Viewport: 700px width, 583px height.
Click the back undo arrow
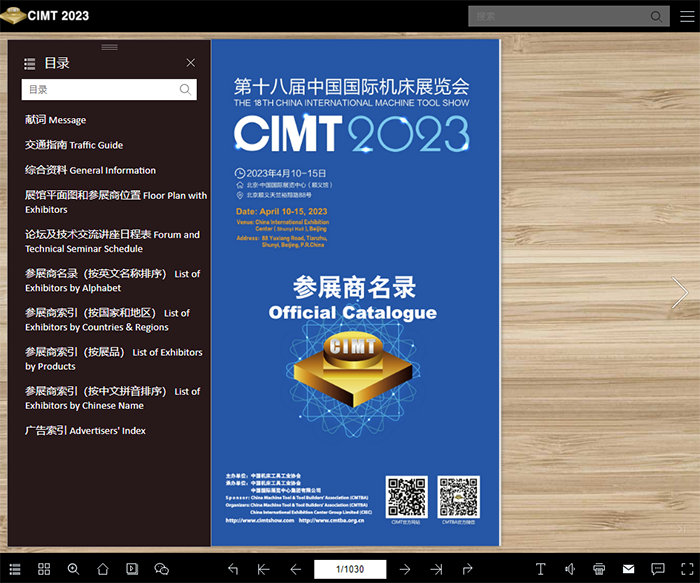(x=233, y=569)
